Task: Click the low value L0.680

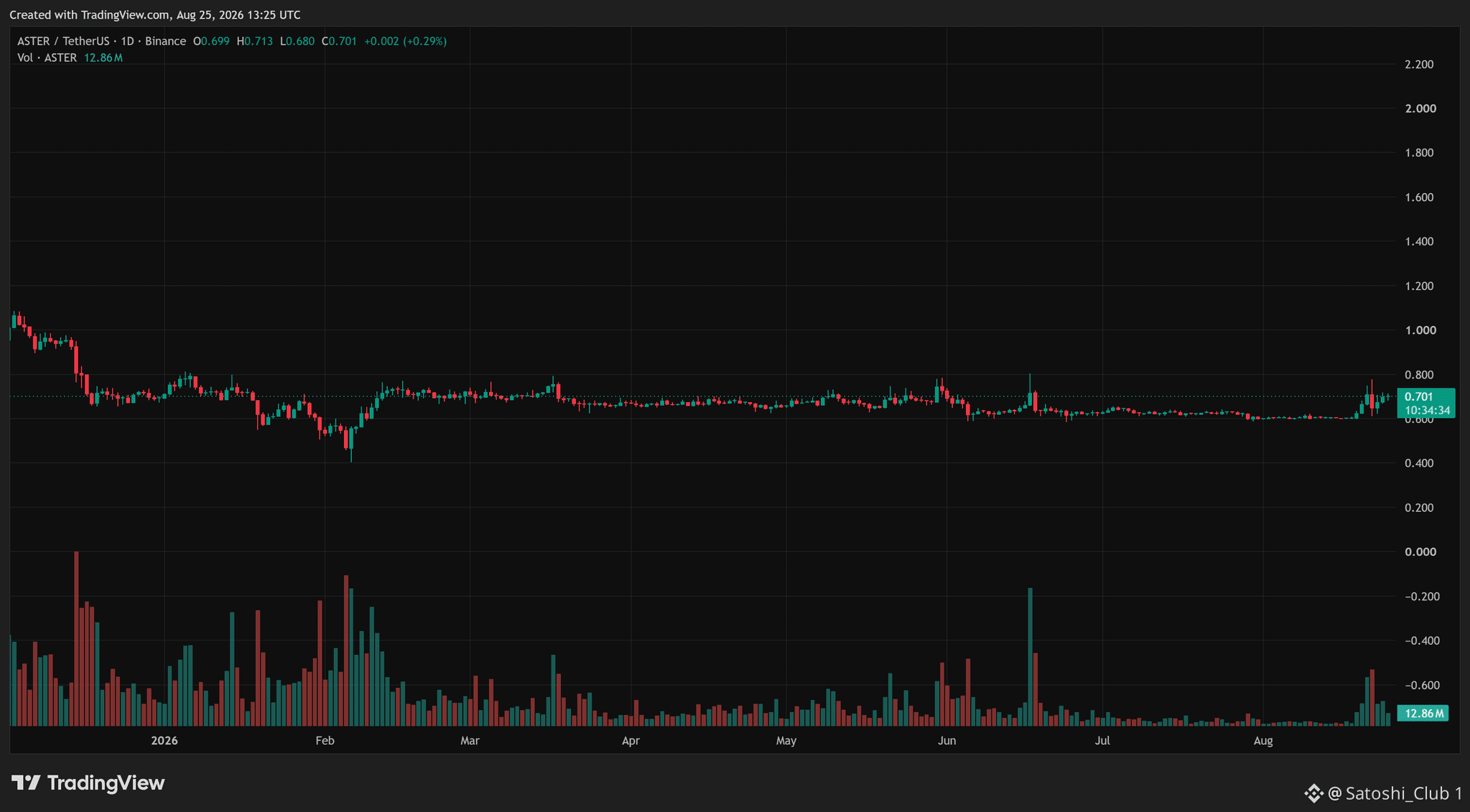Action: pyautogui.click(x=297, y=42)
